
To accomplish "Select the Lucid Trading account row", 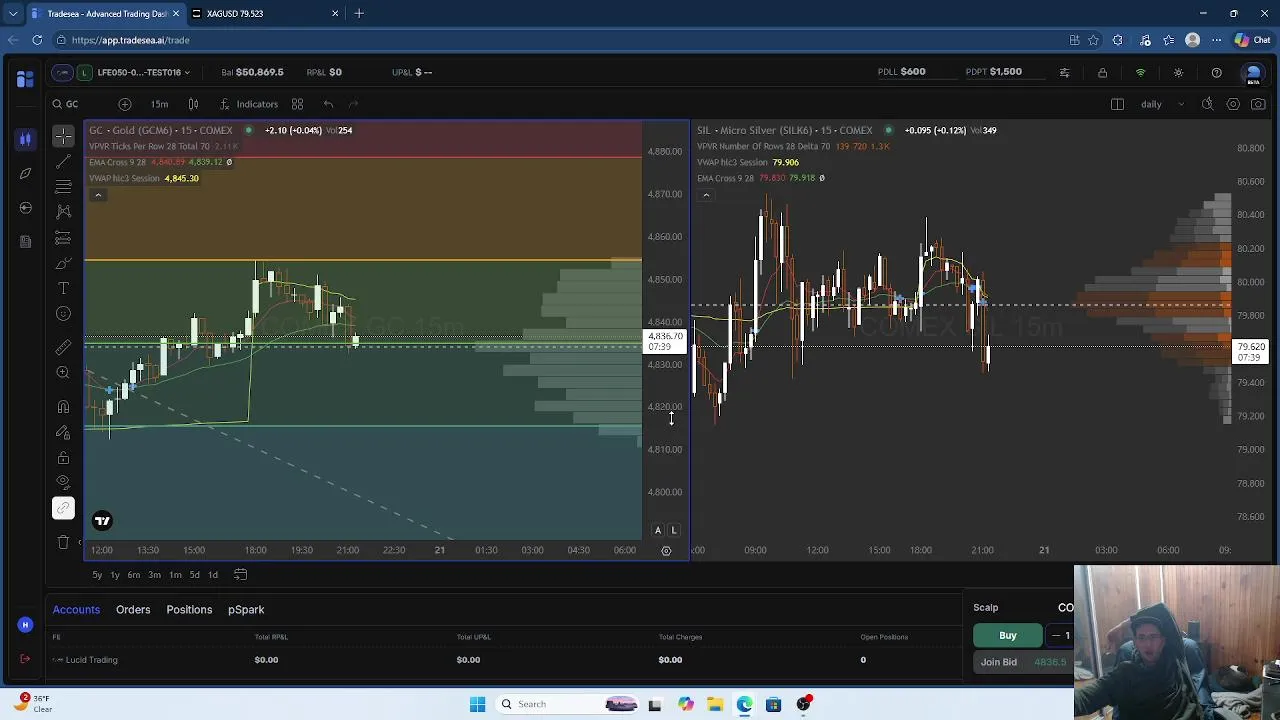I will 506,660.
